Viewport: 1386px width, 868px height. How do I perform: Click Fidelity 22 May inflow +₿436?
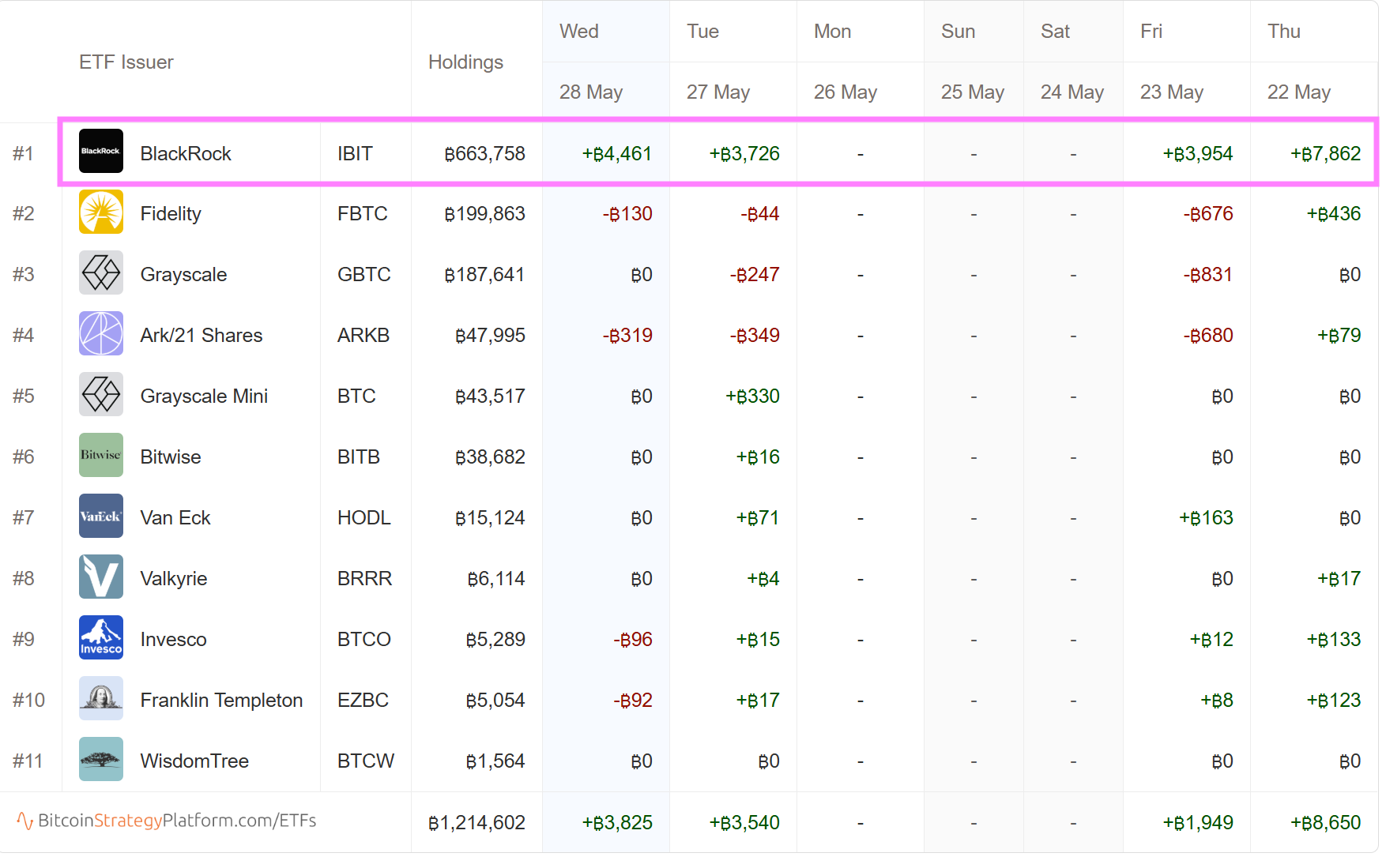click(x=1334, y=214)
